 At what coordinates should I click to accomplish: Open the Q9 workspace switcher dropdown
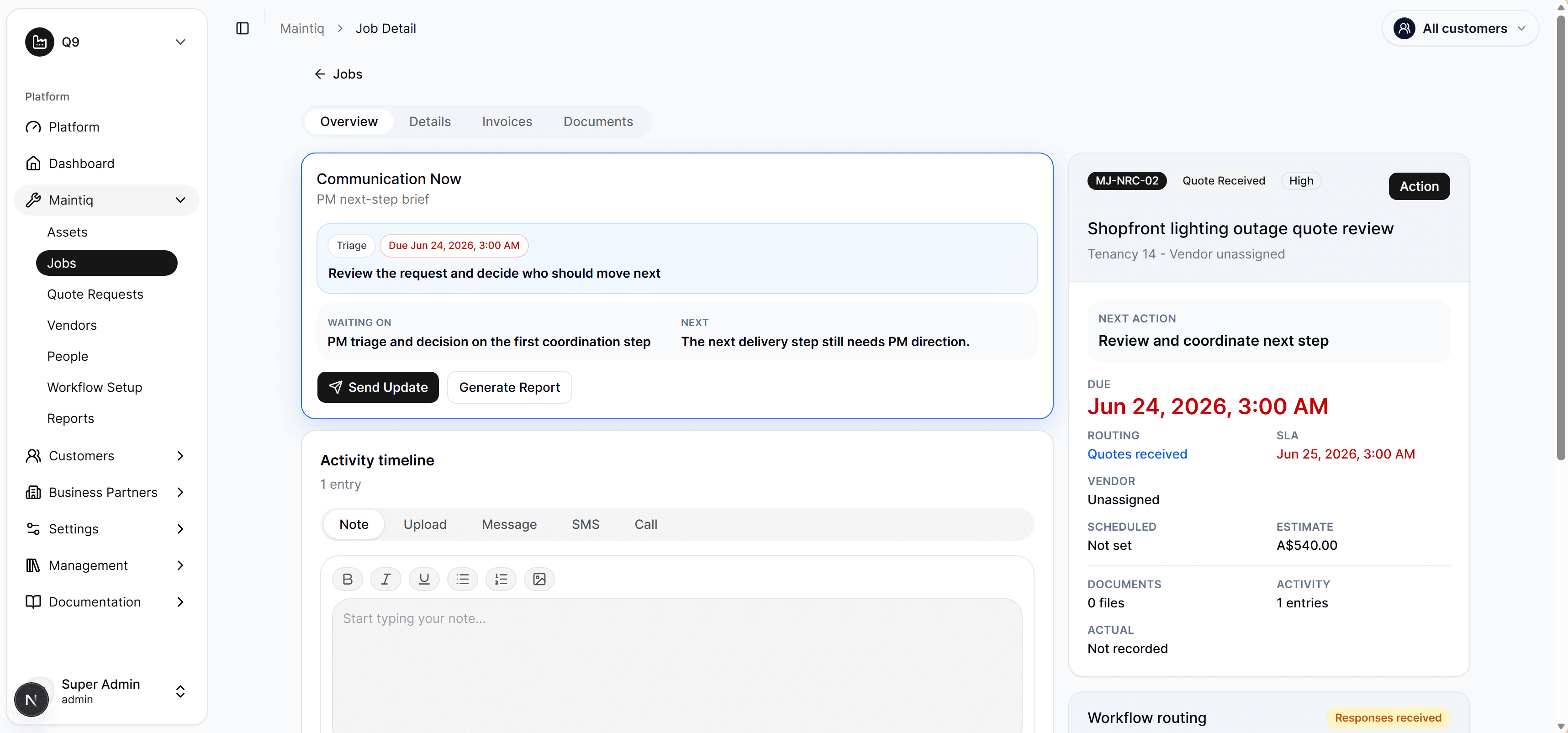pos(106,42)
